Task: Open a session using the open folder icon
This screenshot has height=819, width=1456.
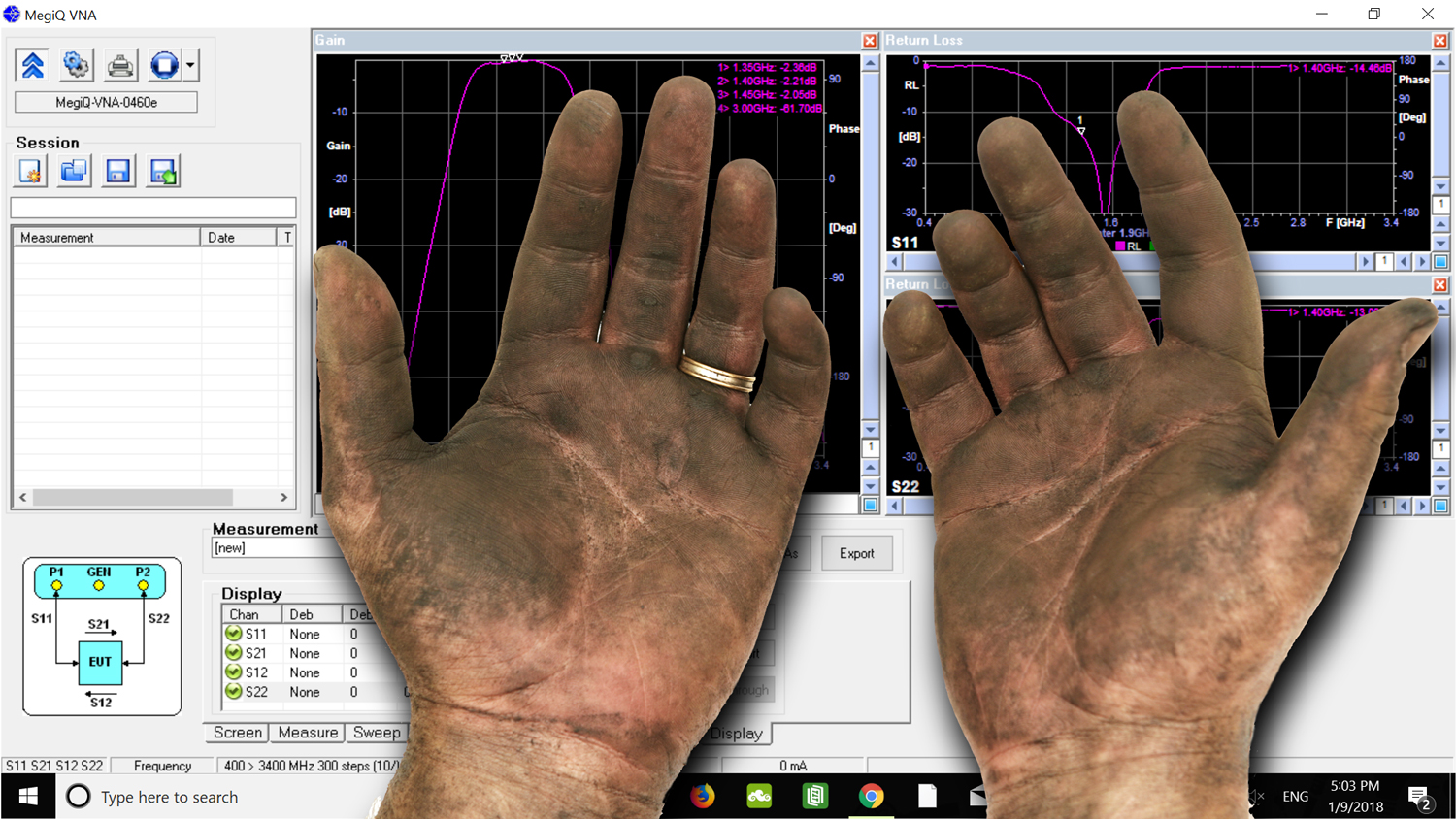Action: pyautogui.click(x=73, y=171)
